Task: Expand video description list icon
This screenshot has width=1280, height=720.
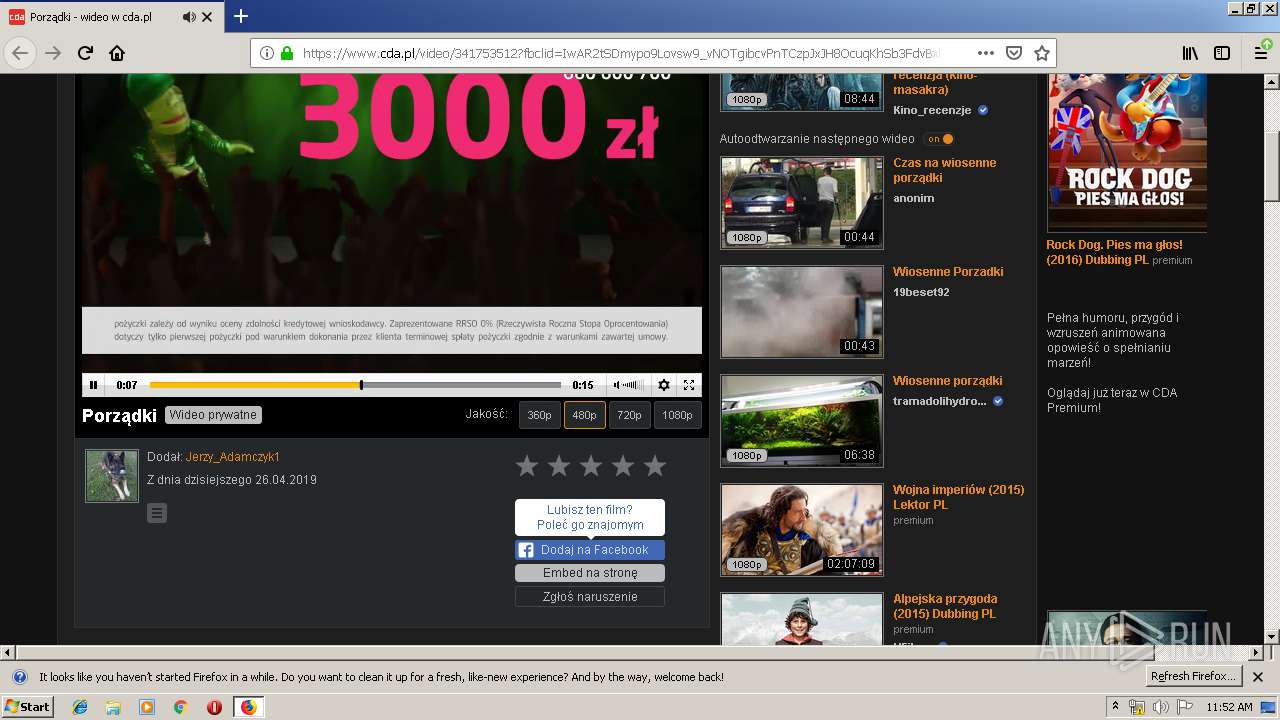Action: (157, 513)
